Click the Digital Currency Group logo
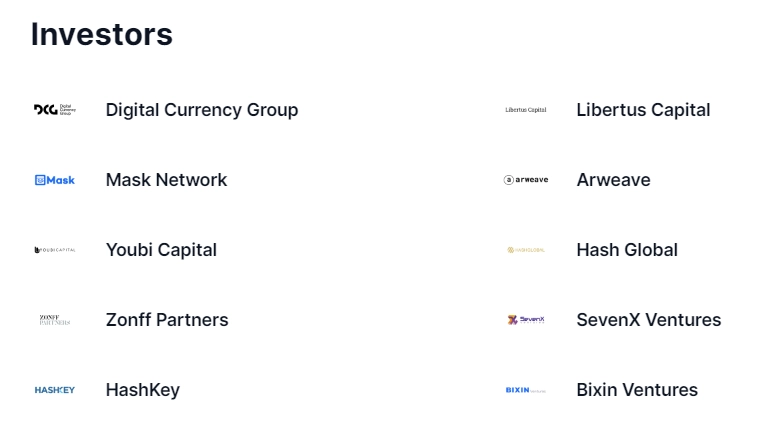Screen dimensions: 778x432 pos(54,110)
